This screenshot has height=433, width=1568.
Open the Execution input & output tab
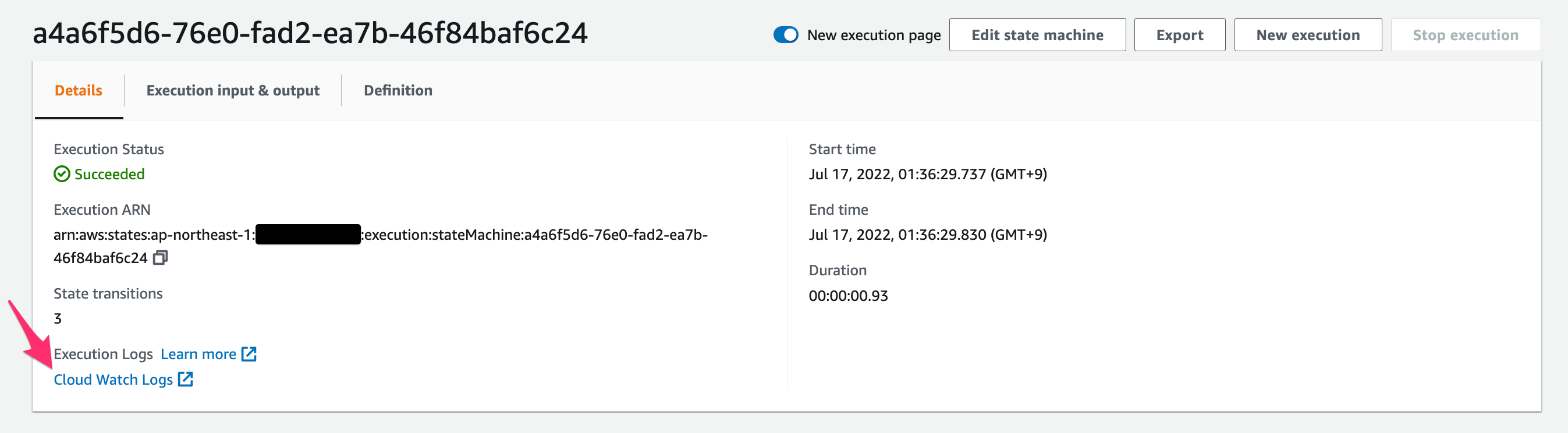tap(232, 90)
